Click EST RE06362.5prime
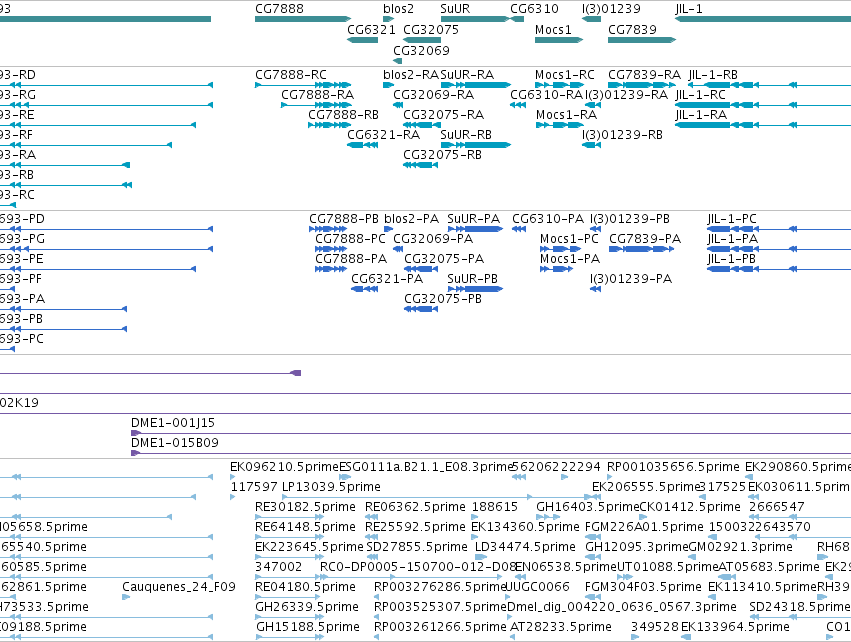 [x=415, y=507]
